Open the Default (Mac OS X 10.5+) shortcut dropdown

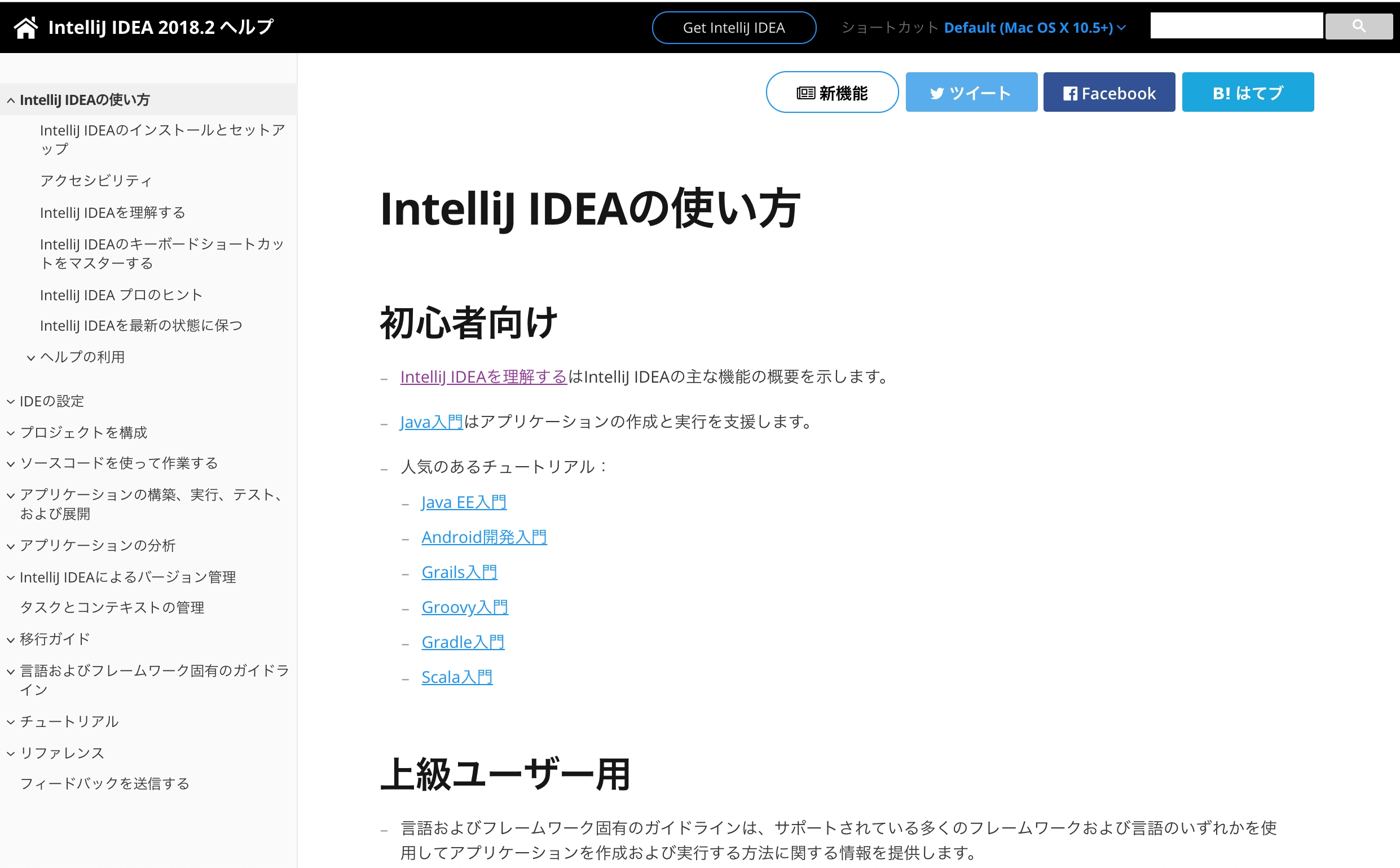click(x=1034, y=28)
